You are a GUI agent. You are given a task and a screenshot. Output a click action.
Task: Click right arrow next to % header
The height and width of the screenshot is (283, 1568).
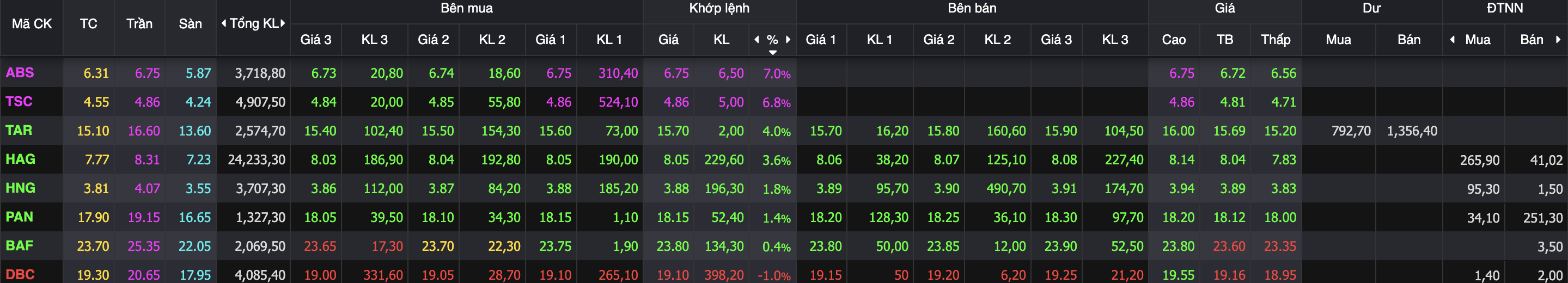point(788,40)
